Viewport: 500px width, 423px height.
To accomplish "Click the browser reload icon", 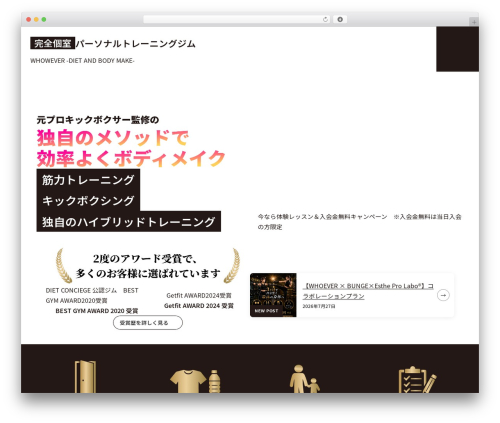I will click(325, 20).
